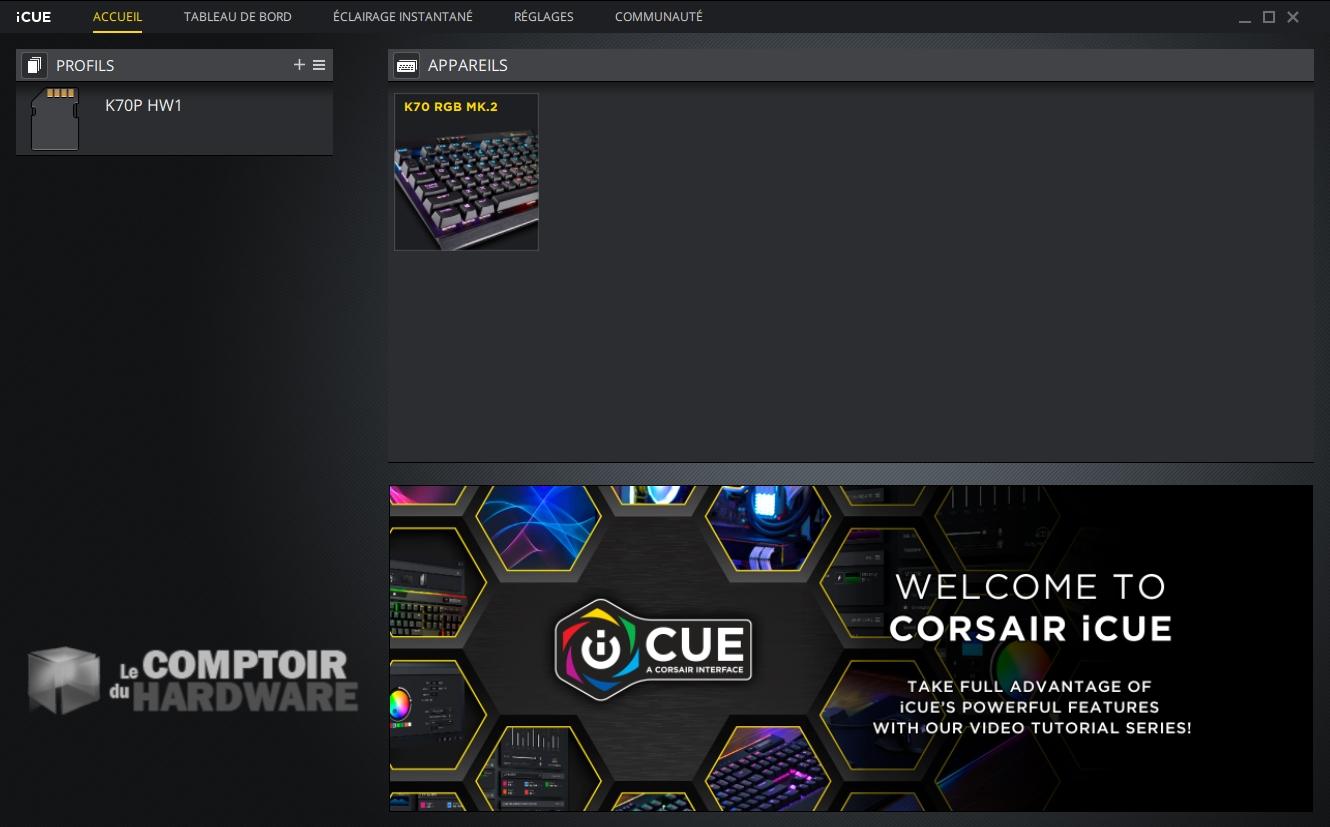Switch to the COMMUNAUTÉ tab
The image size is (1330, 827).
[x=658, y=17]
